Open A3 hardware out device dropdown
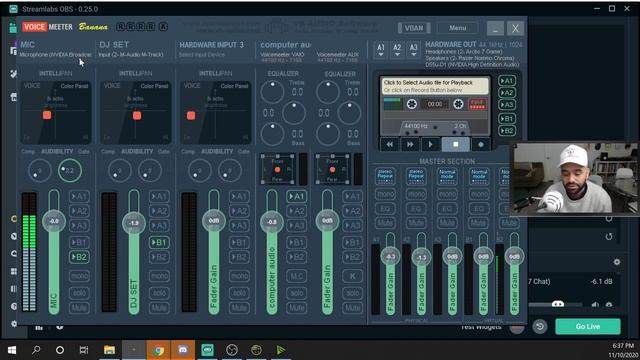Viewport: 640px width, 360px height. point(413,50)
